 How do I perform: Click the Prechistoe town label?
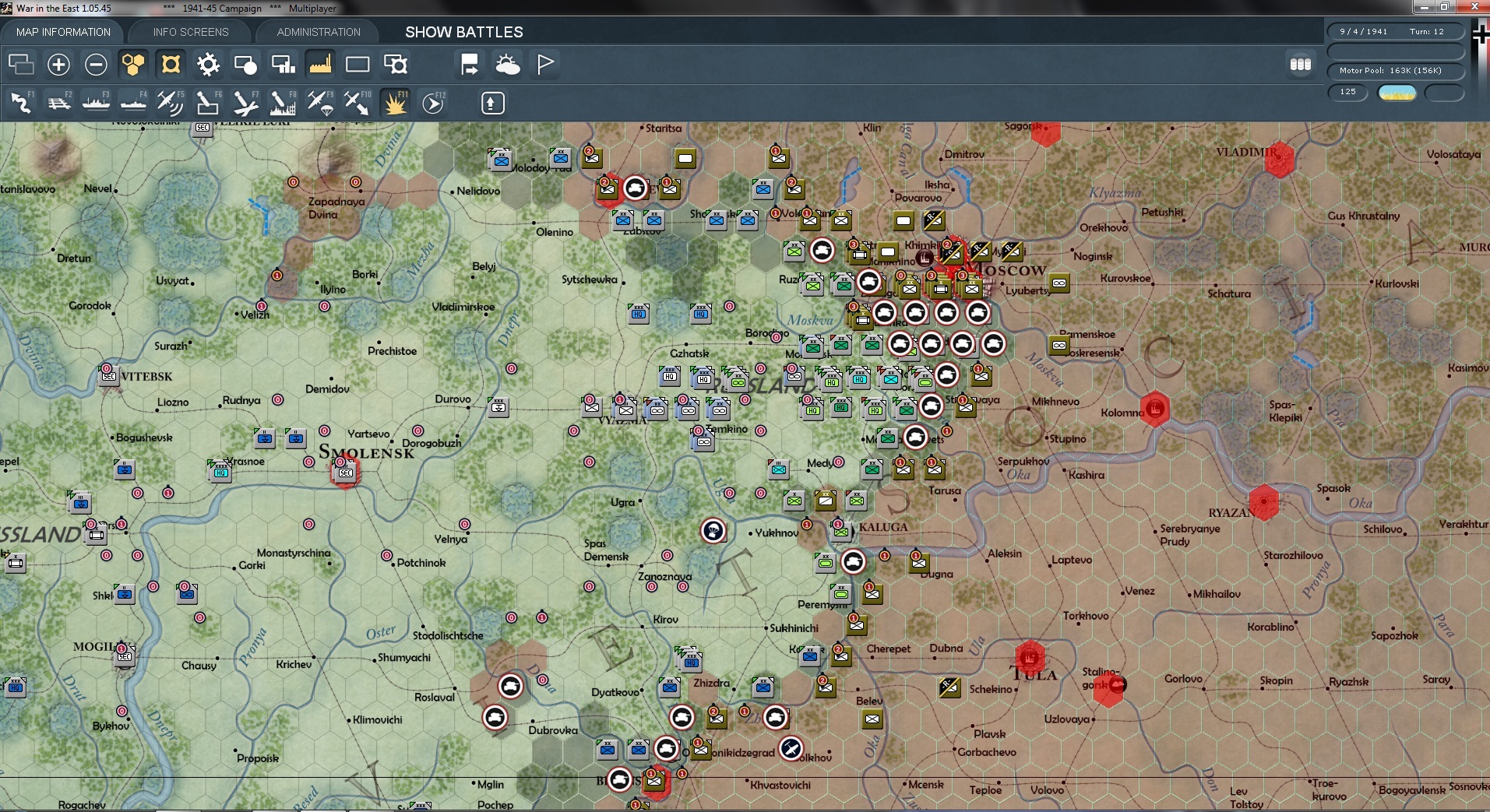[x=392, y=351]
